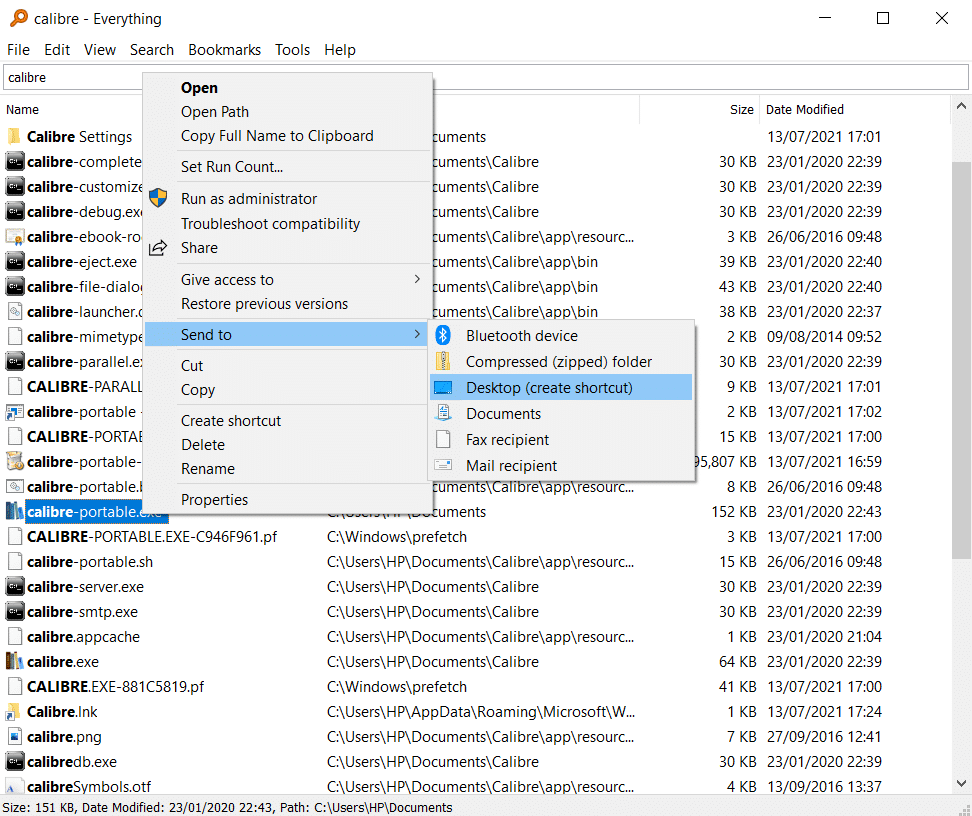Click the Everything magnifier app icon
The width and height of the screenshot is (972, 816).
click(19, 18)
